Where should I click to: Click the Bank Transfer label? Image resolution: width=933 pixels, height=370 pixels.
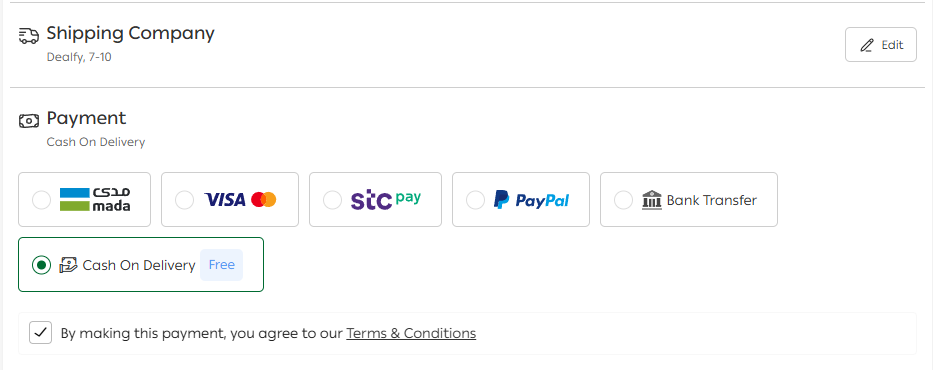click(712, 200)
